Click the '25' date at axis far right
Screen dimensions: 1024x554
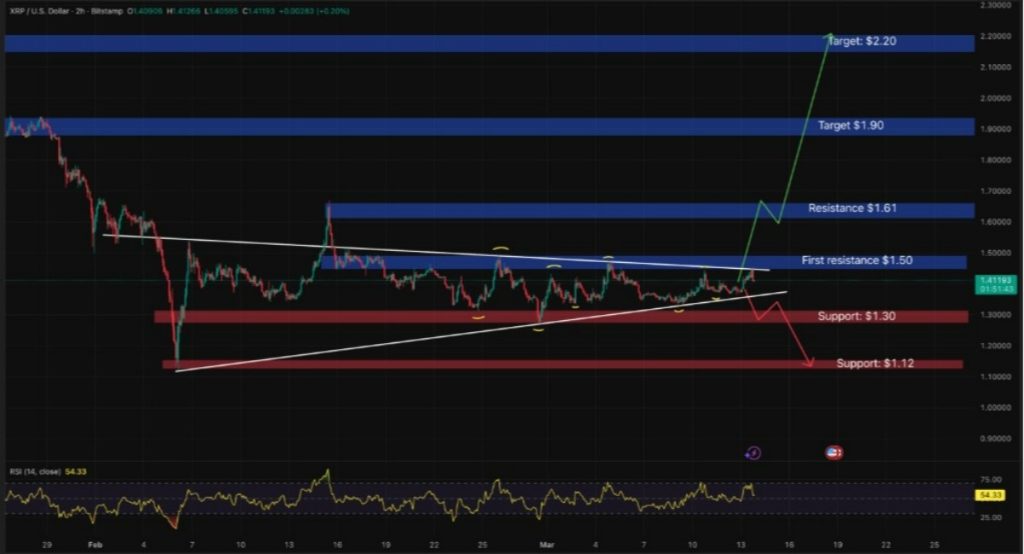[x=935, y=545]
